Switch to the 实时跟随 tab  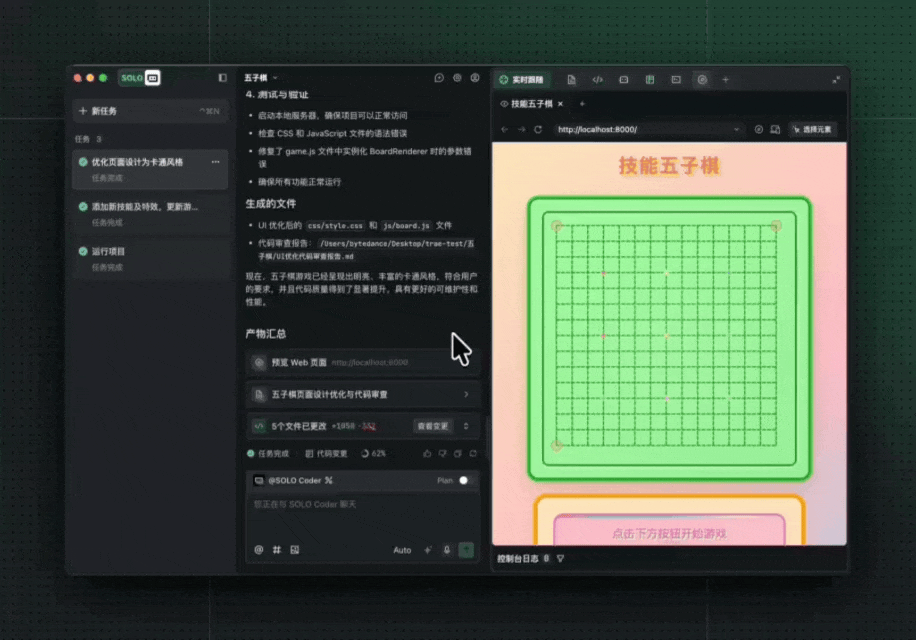[x=522, y=79]
